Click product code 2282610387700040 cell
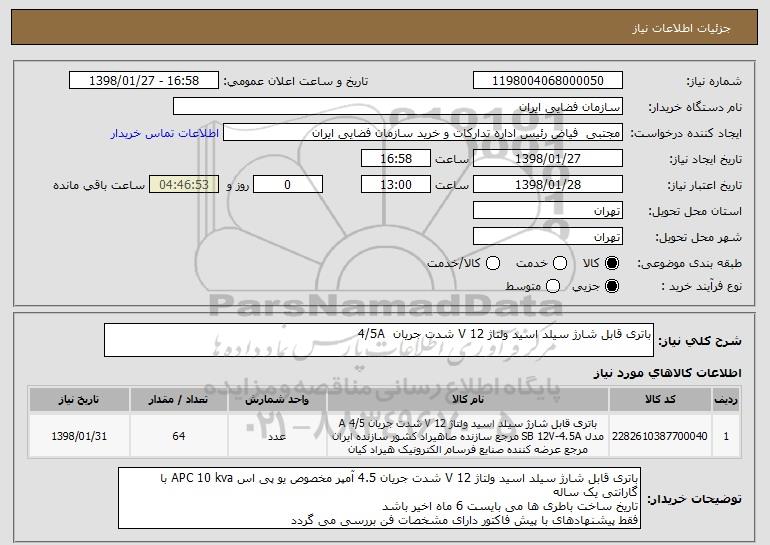The image size is (770, 545). click(660, 436)
